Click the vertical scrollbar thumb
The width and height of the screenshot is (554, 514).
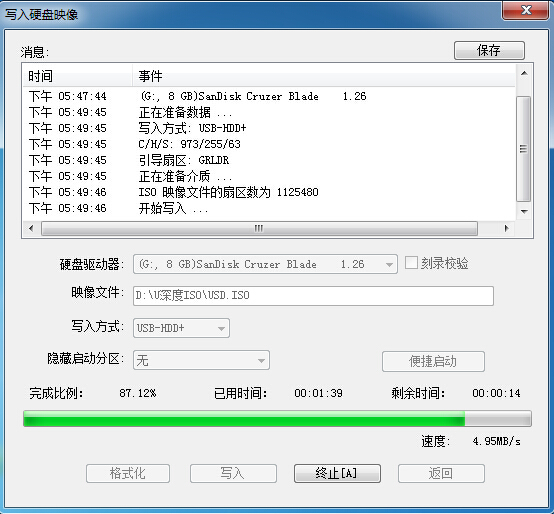click(524, 149)
